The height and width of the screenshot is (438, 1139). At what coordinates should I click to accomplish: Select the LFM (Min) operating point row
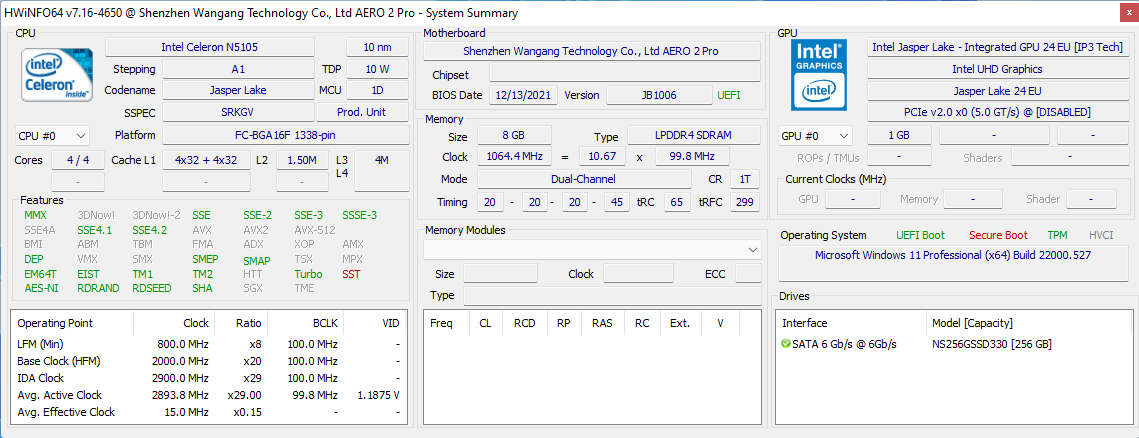[x=208, y=344]
